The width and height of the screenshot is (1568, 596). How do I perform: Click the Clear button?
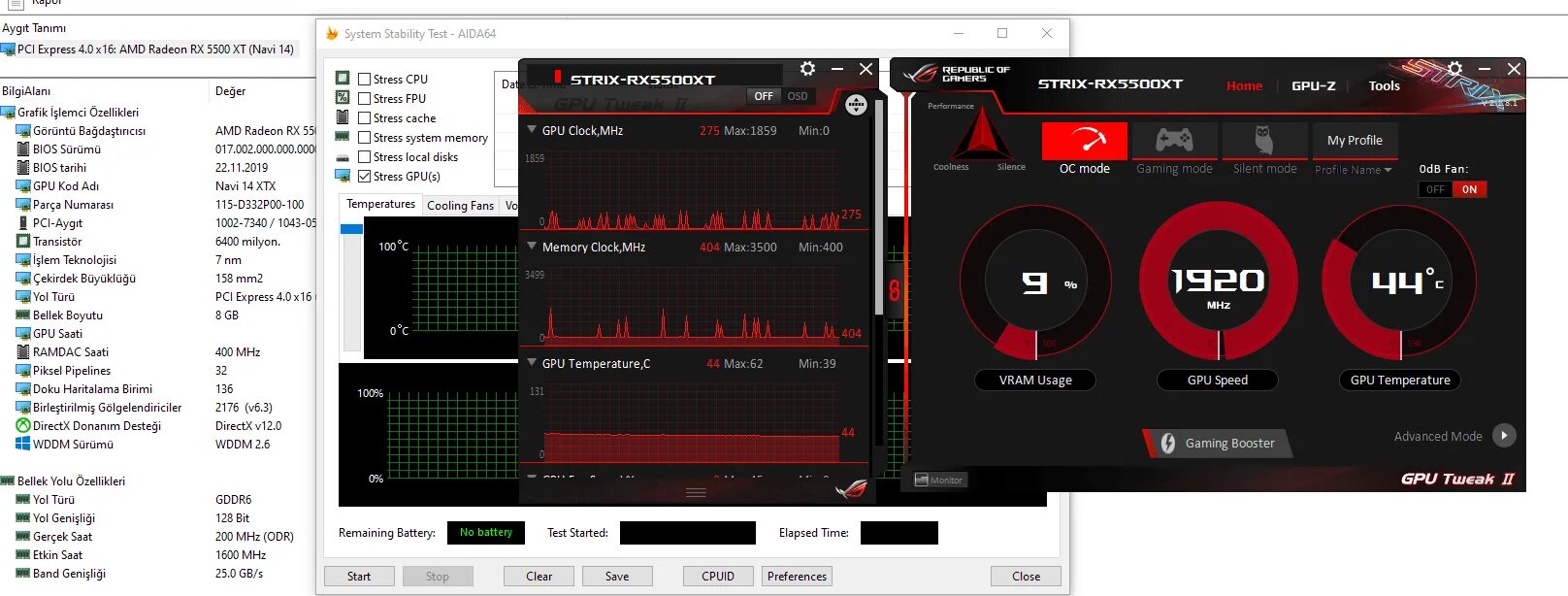coord(539,577)
